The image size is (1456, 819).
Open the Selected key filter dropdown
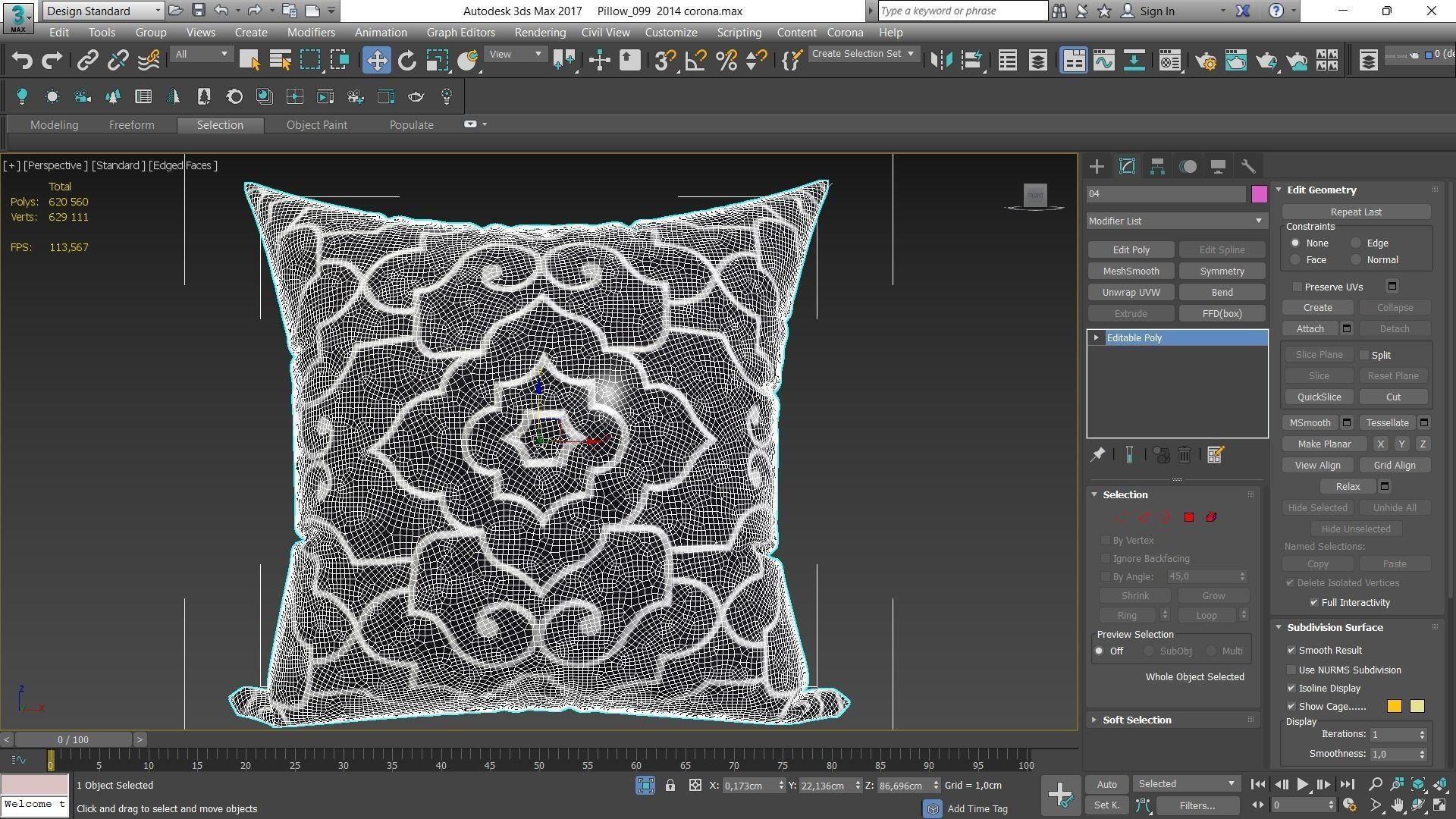1187,784
